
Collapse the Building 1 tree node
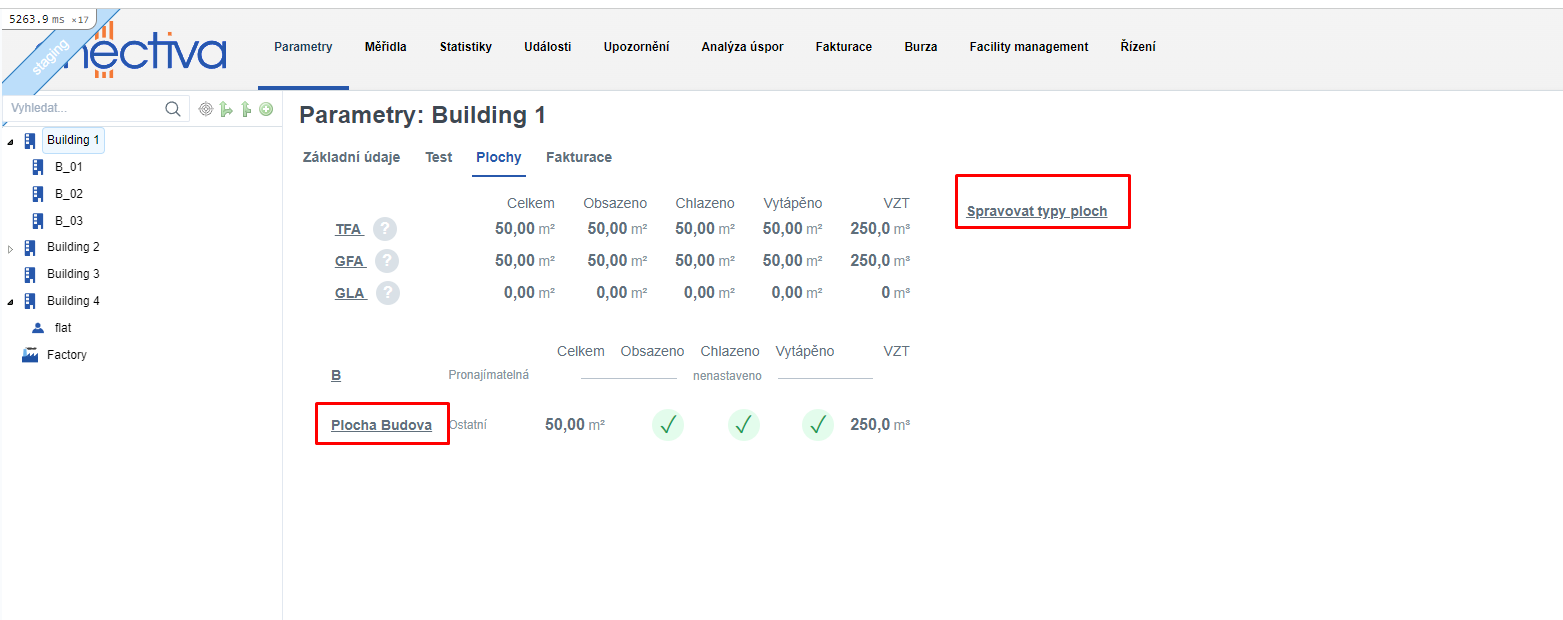(11, 142)
